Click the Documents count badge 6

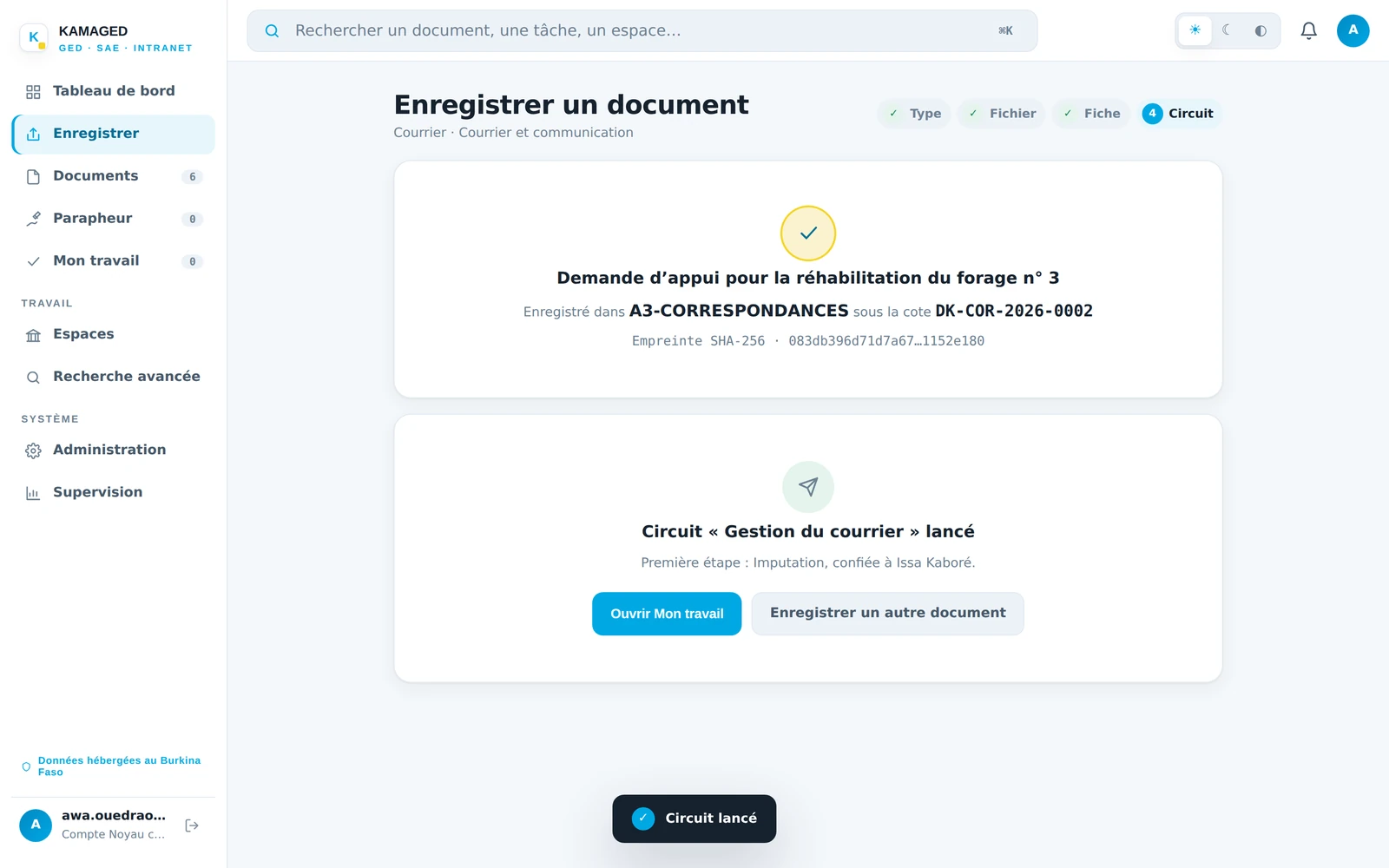(193, 177)
